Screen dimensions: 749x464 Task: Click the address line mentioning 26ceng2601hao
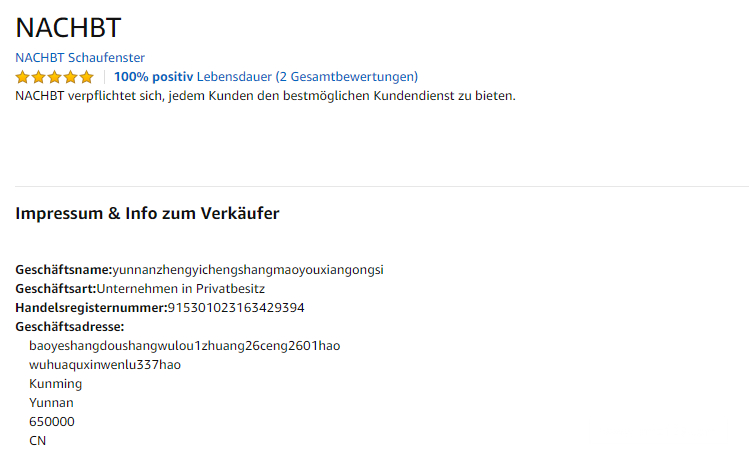point(184,346)
